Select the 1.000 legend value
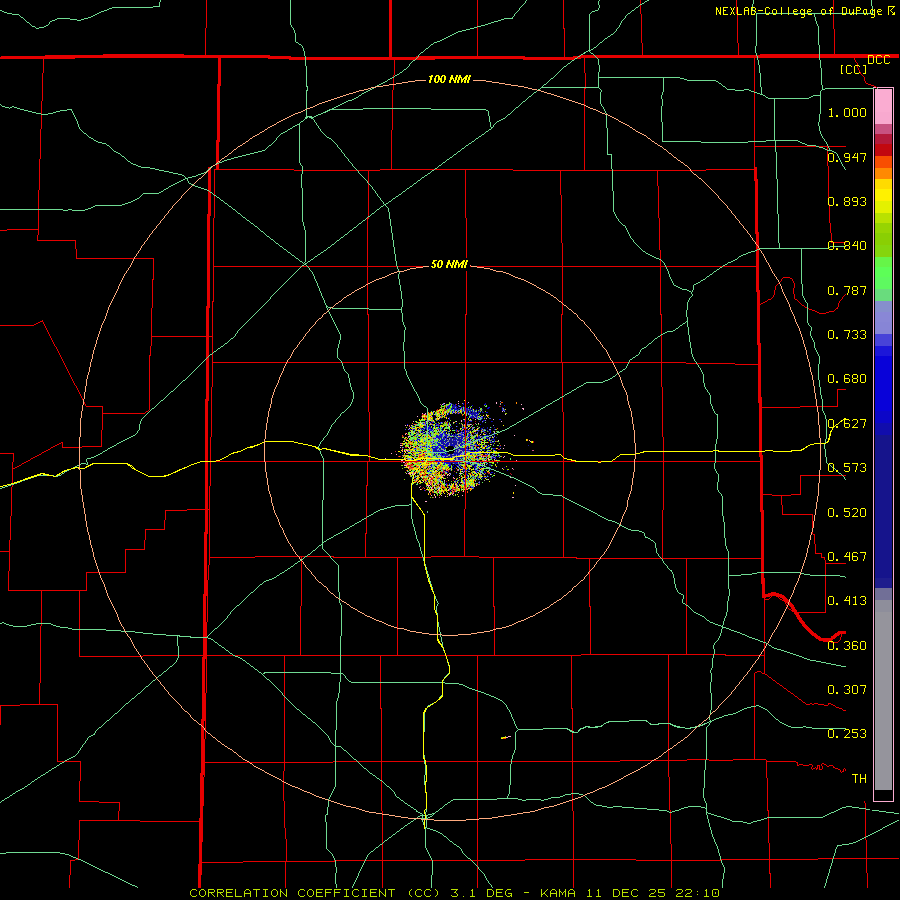 tap(847, 112)
